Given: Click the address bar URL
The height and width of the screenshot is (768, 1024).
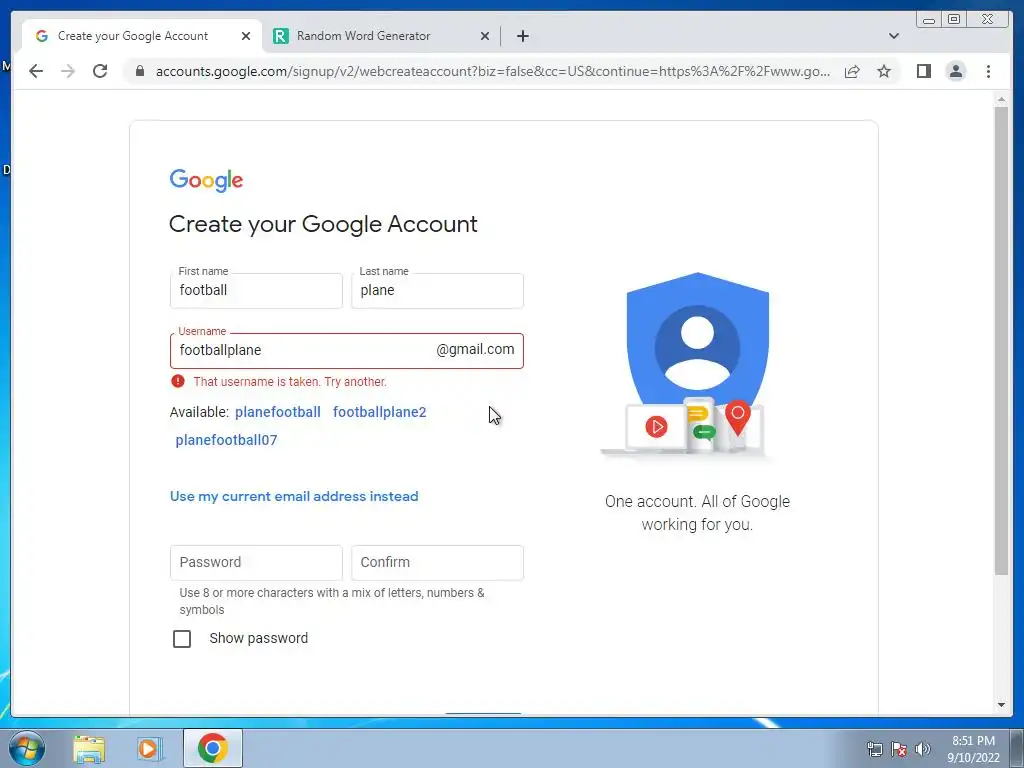Looking at the screenshot, I should click(x=493, y=71).
